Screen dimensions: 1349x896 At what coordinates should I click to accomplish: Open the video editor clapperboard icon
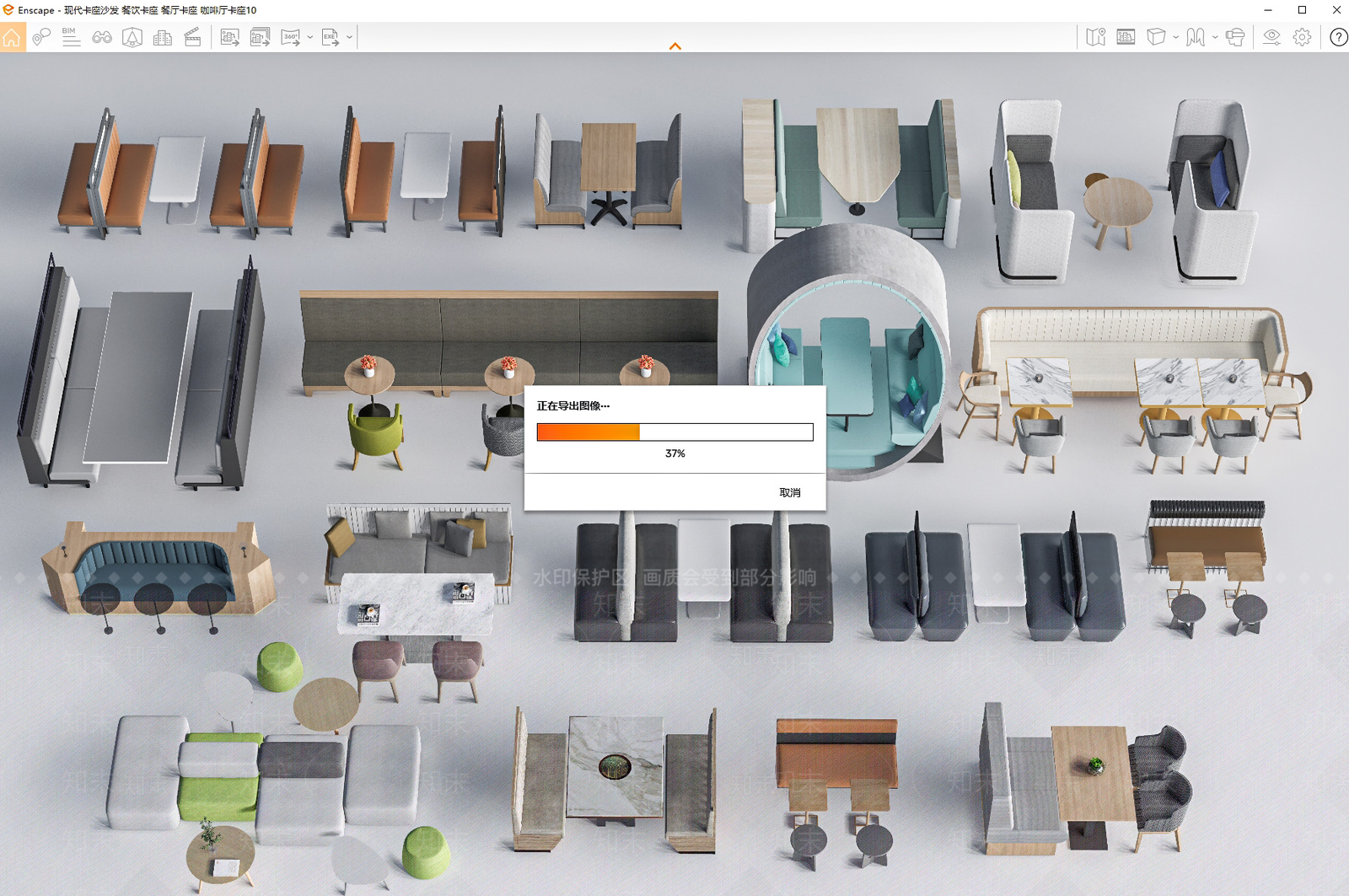click(193, 37)
